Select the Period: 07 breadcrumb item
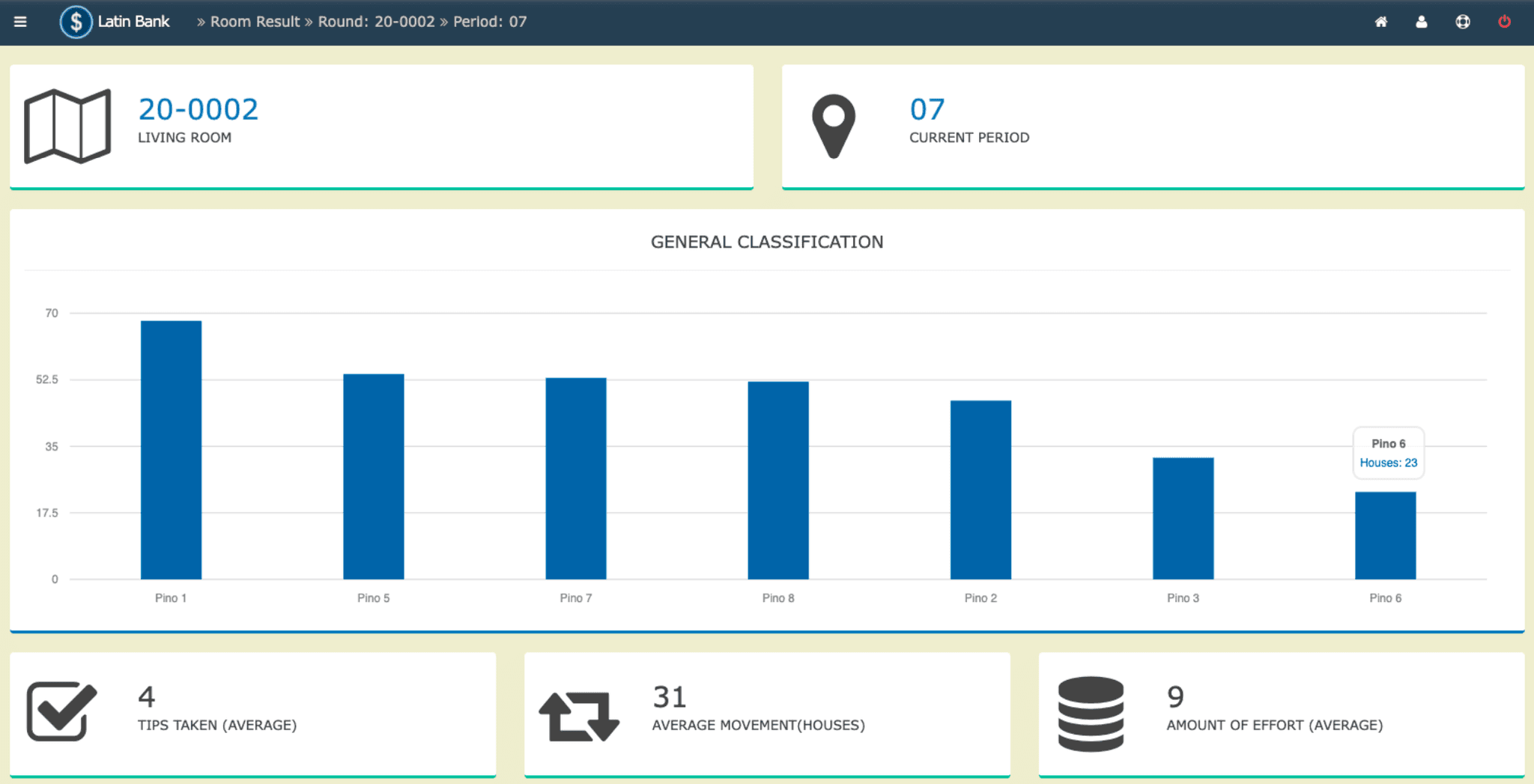Screen dimensions: 1534x784 click(490, 22)
